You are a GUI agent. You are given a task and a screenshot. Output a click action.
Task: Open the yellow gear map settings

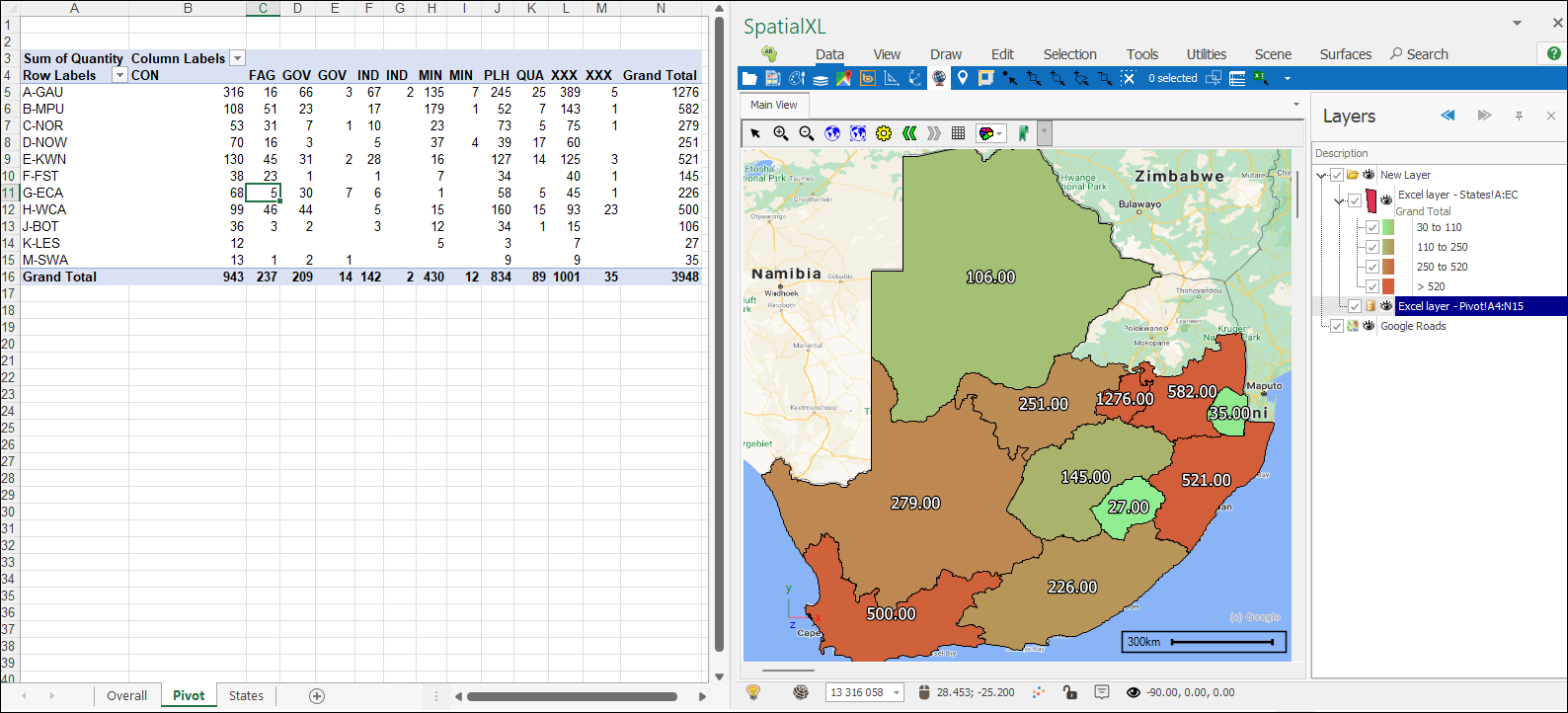coord(884,133)
